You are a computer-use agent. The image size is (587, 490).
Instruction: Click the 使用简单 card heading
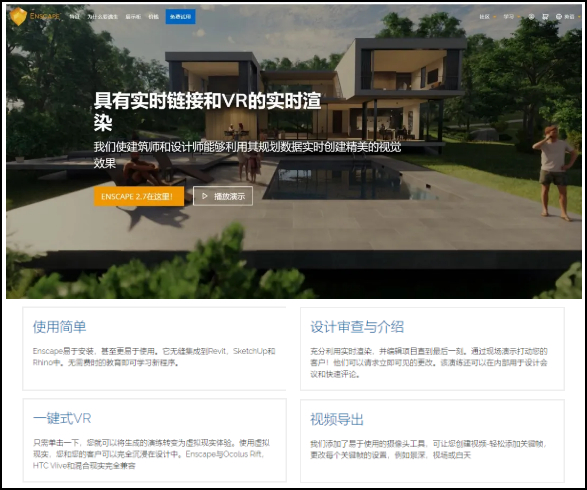60,327
